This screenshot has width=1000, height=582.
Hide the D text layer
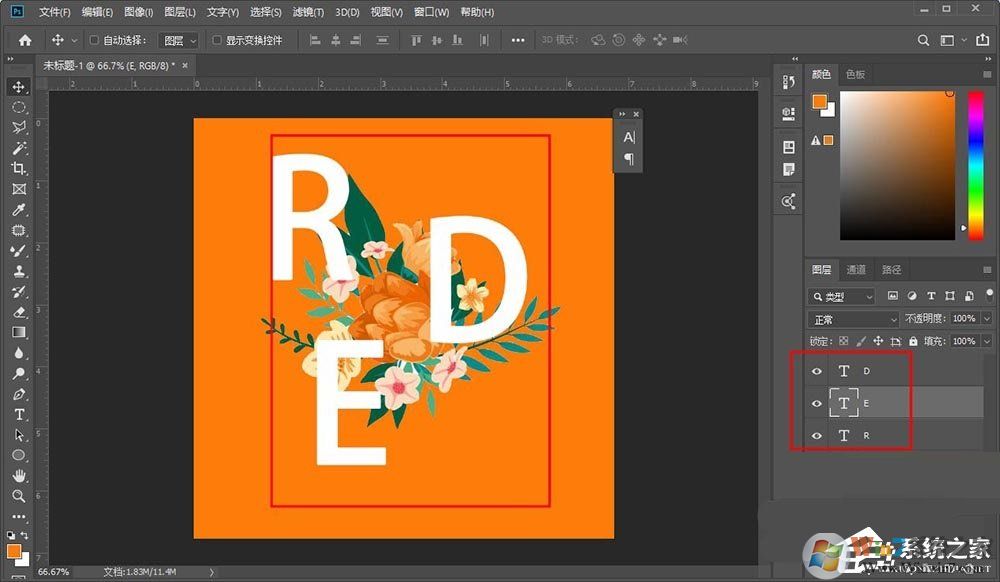click(x=817, y=370)
